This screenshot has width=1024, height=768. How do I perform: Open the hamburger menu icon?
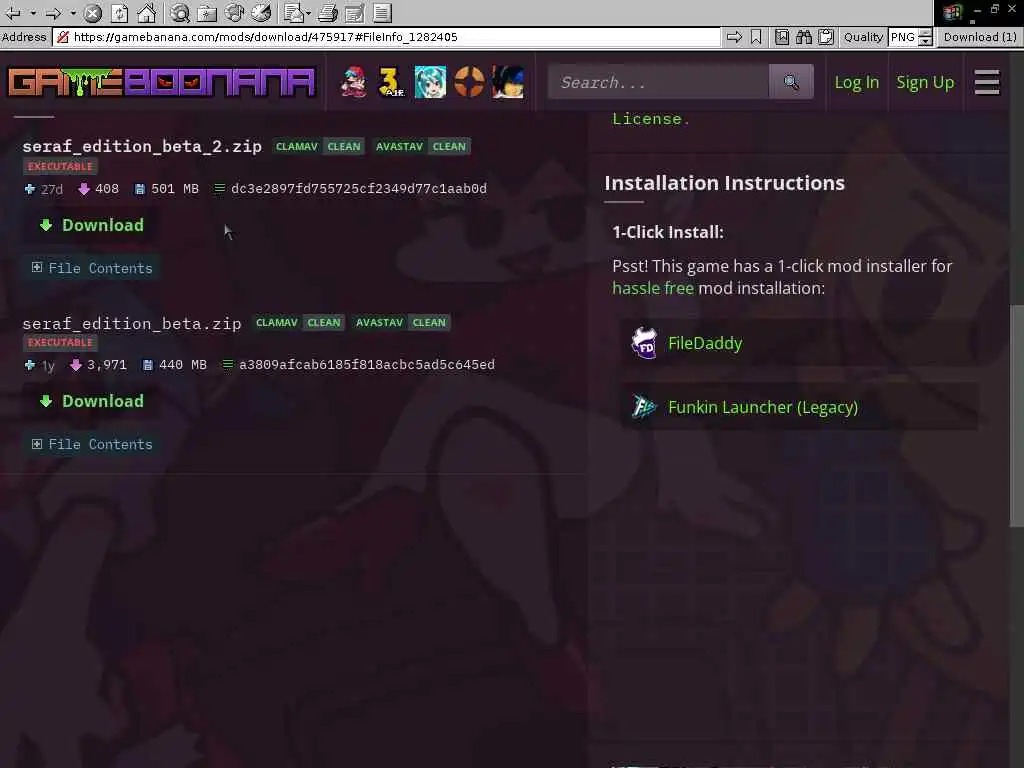pyautogui.click(x=987, y=82)
